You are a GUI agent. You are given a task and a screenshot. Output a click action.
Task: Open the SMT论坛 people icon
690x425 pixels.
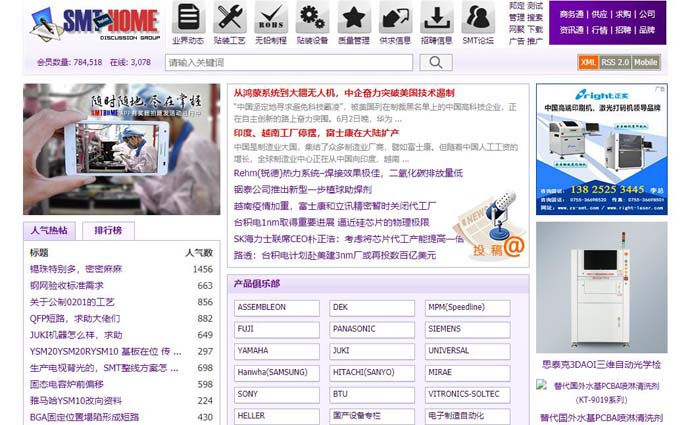(478, 17)
